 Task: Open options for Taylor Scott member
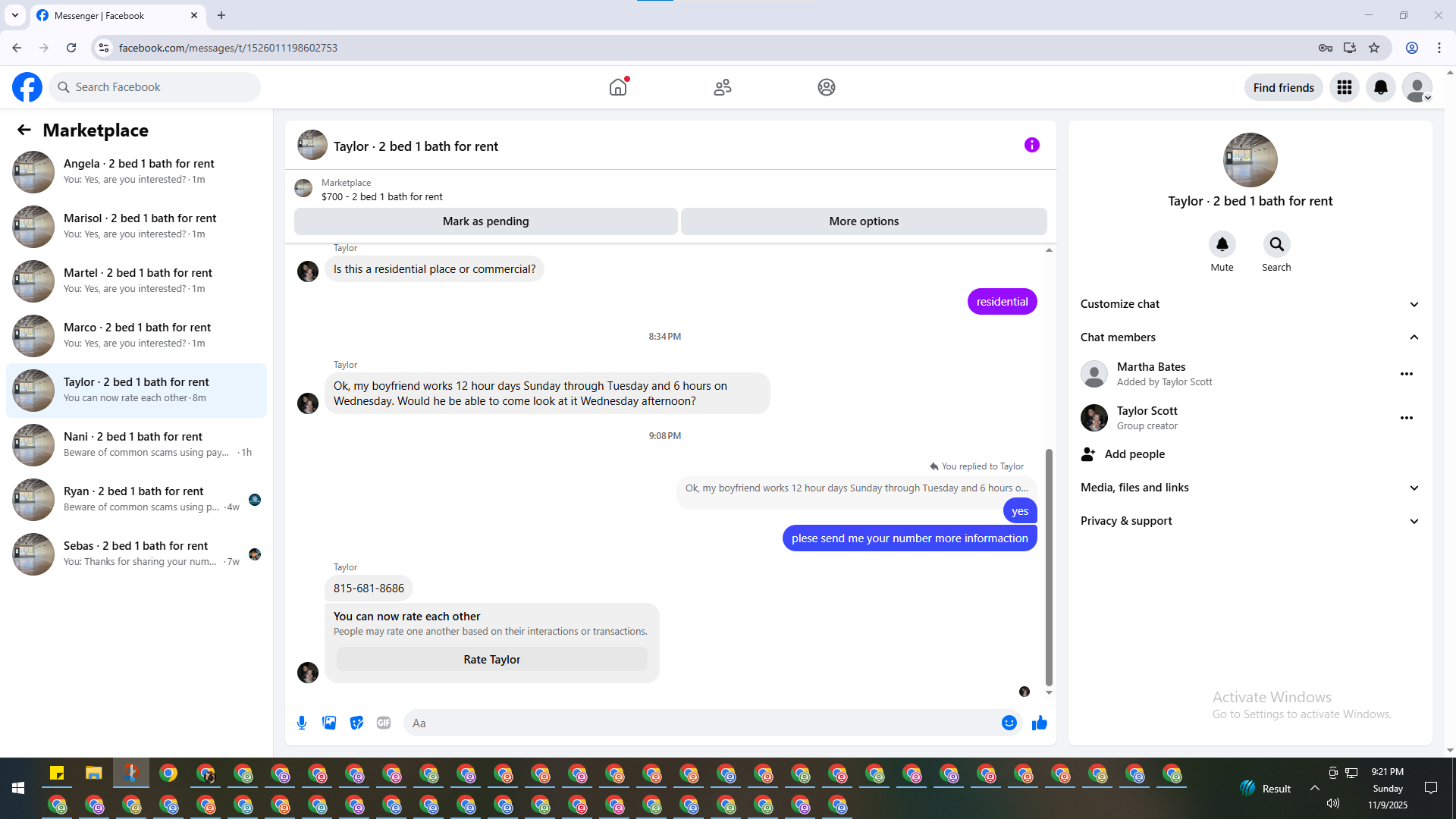(1407, 418)
